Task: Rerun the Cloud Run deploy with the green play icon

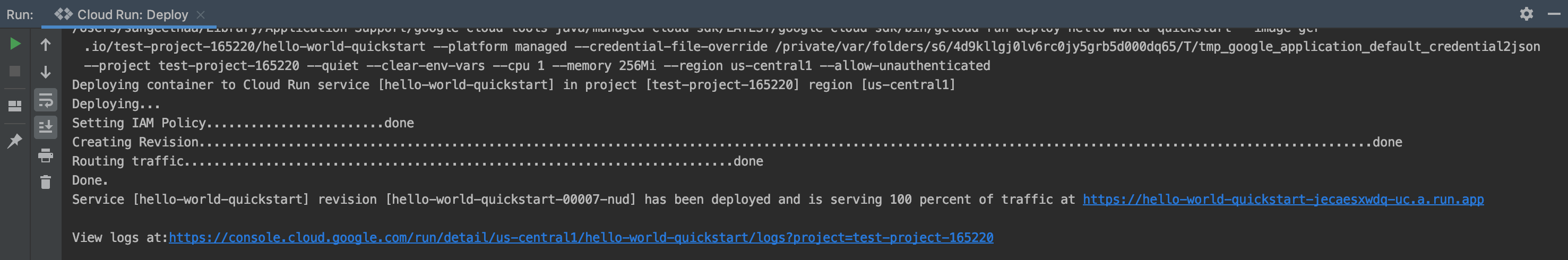Action: tap(15, 44)
